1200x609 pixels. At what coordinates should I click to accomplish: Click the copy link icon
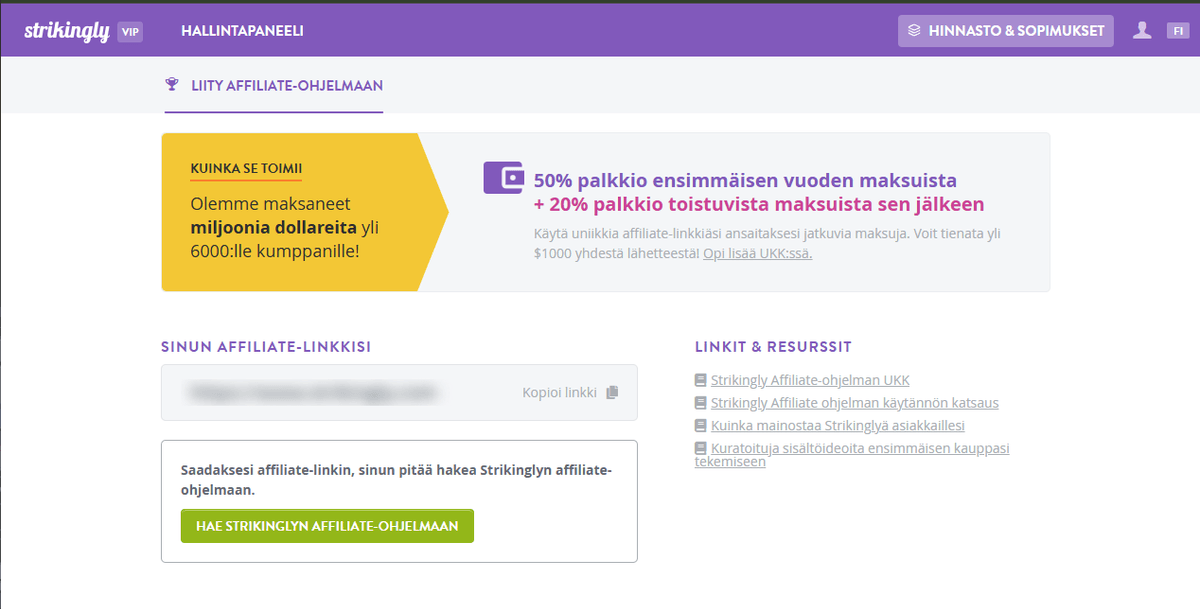pyautogui.click(x=612, y=393)
